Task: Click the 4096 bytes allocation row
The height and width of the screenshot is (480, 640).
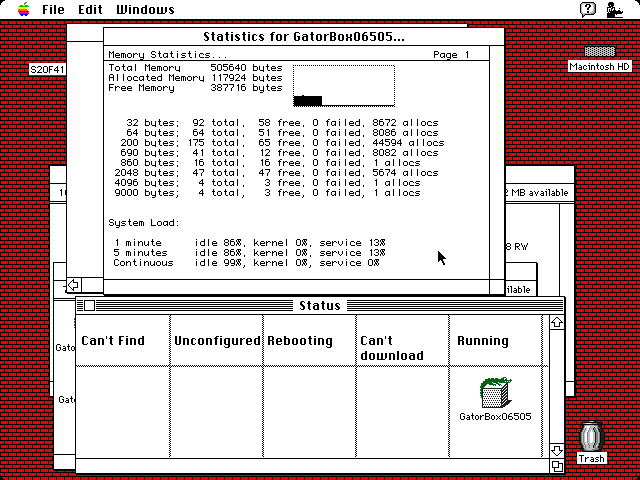Action: 267,183
